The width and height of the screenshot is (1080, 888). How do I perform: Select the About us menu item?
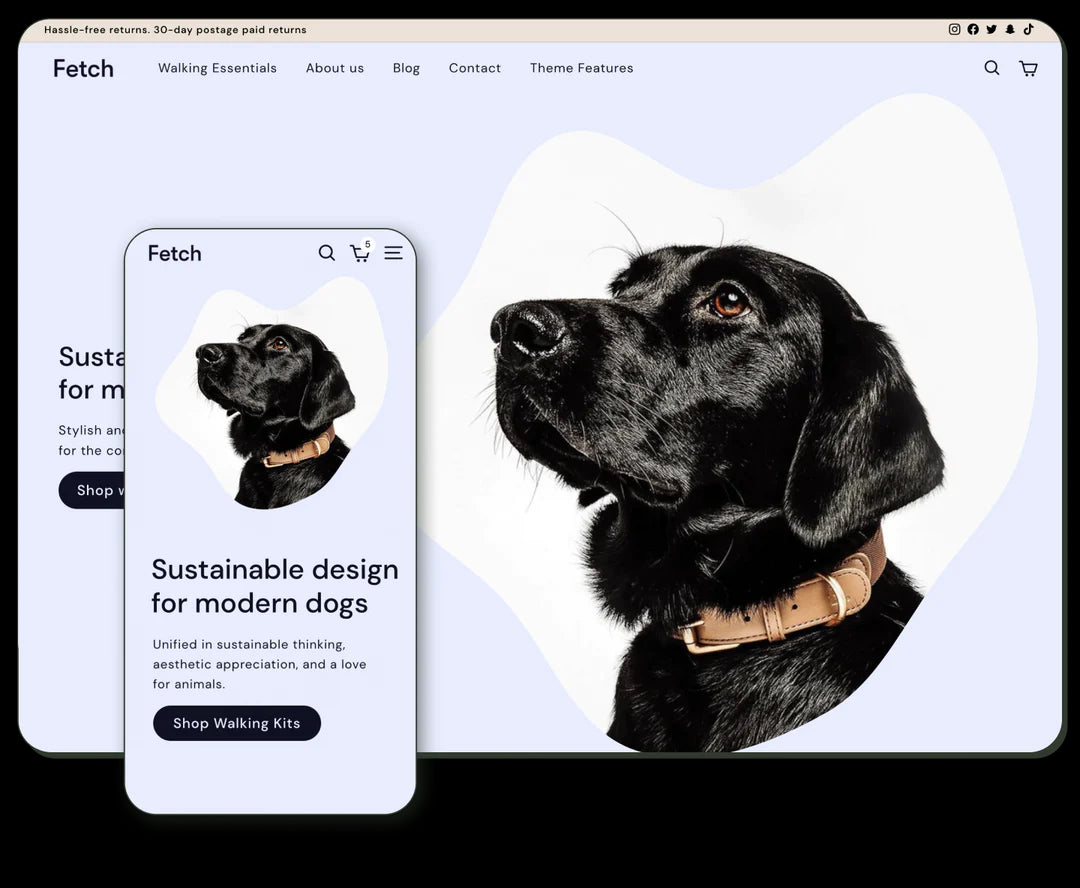click(x=335, y=68)
